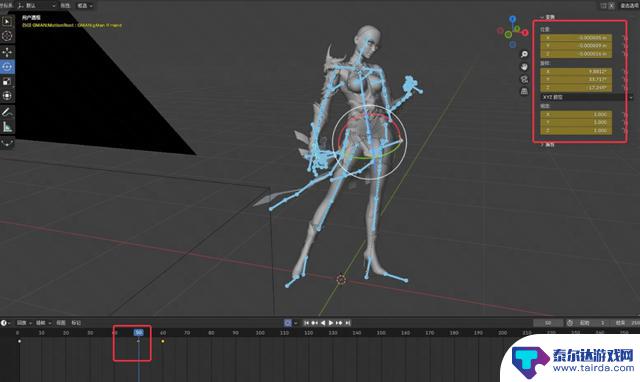Click the faded red negative X handle
This screenshot has height=382, width=640.
click(x=500, y=30)
